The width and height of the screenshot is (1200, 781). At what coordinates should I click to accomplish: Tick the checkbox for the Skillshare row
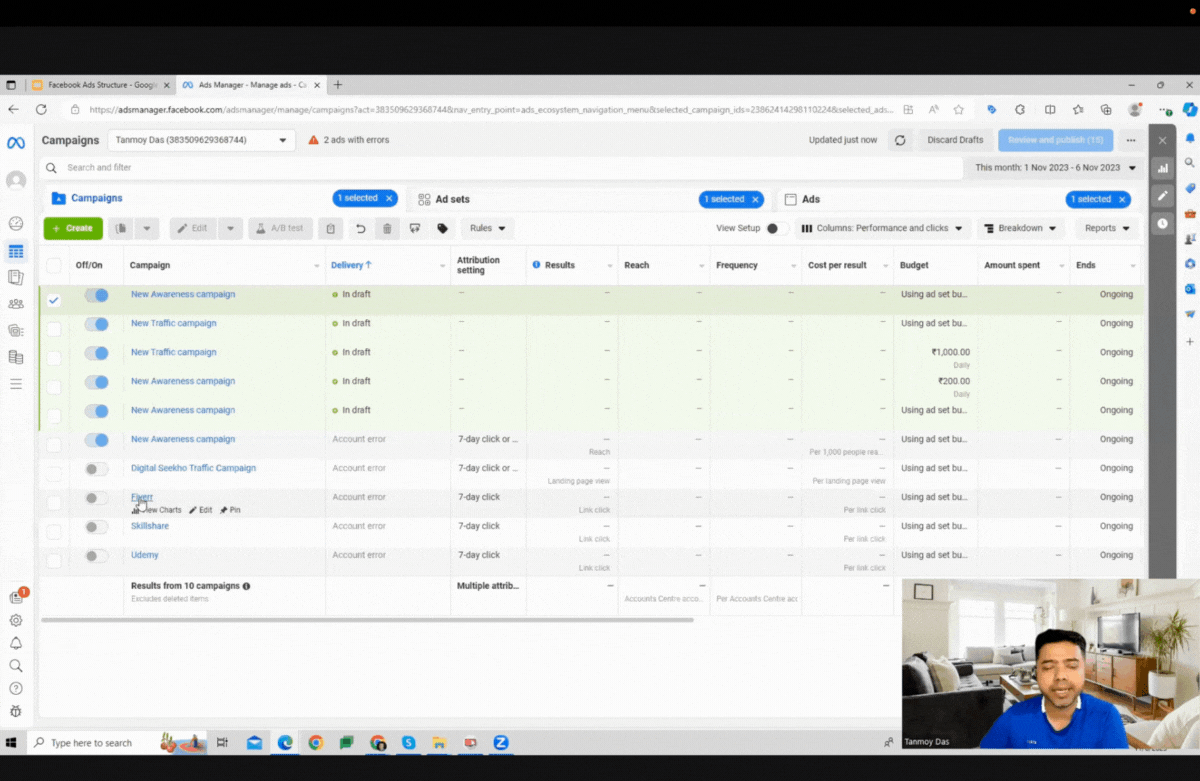(x=53, y=532)
